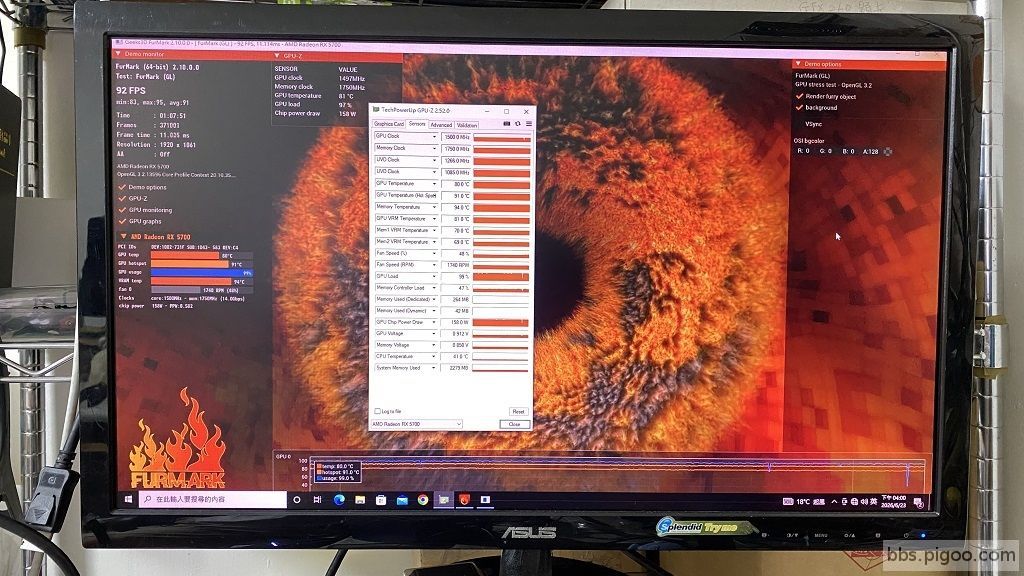Toggle the GPU graphs checkbox
The height and width of the screenshot is (576, 1024).
[x=122, y=221]
